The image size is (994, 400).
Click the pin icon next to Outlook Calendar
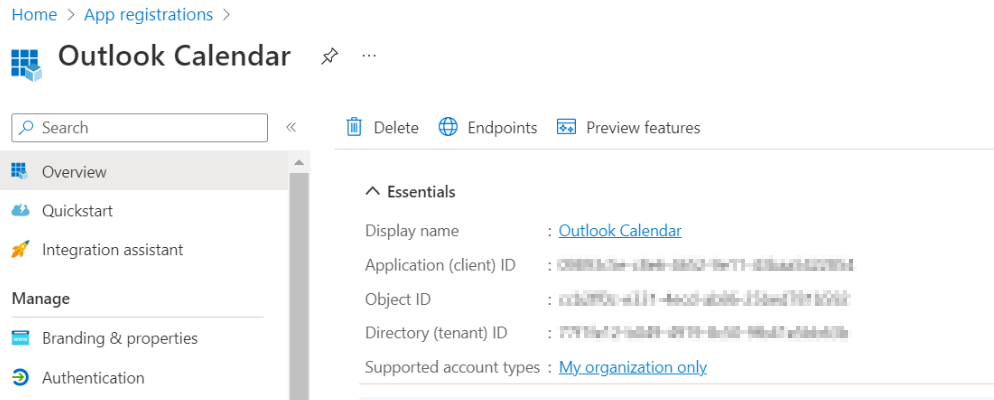click(x=329, y=57)
